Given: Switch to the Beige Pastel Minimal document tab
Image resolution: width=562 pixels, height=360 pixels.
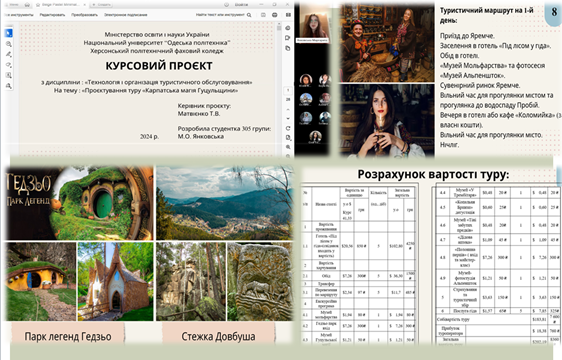Looking at the screenshot, I should (61, 5).
